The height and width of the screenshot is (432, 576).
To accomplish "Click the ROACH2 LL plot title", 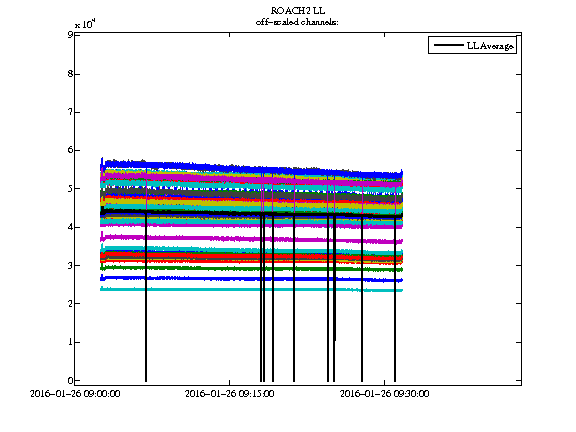I will 298,10.
